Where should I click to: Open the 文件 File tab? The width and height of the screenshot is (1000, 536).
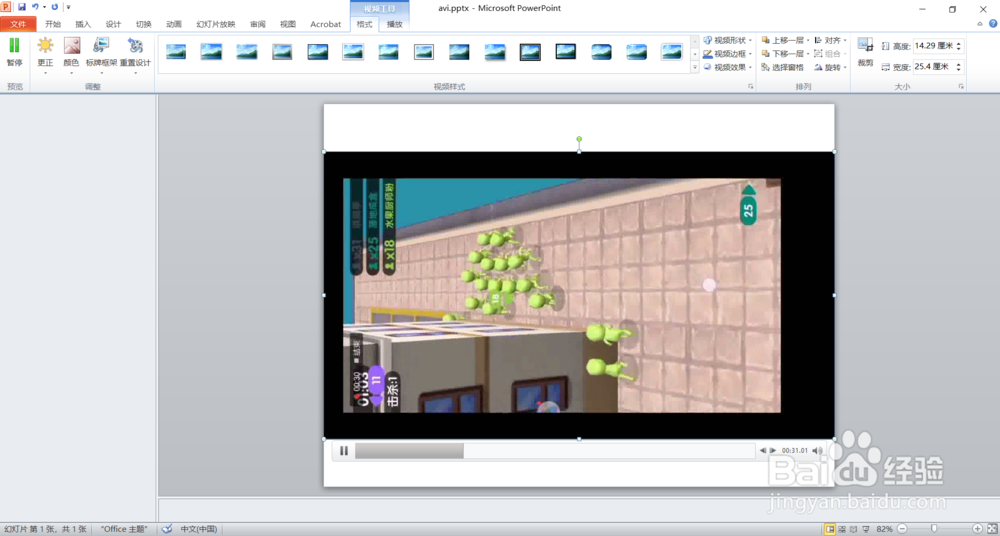18,24
